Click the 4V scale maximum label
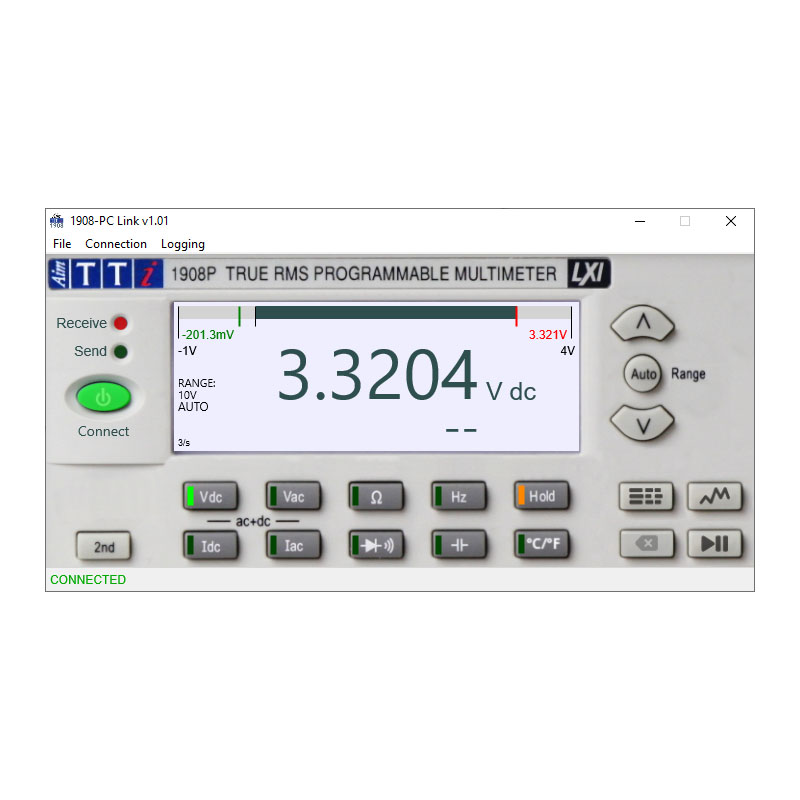 point(567,351)
